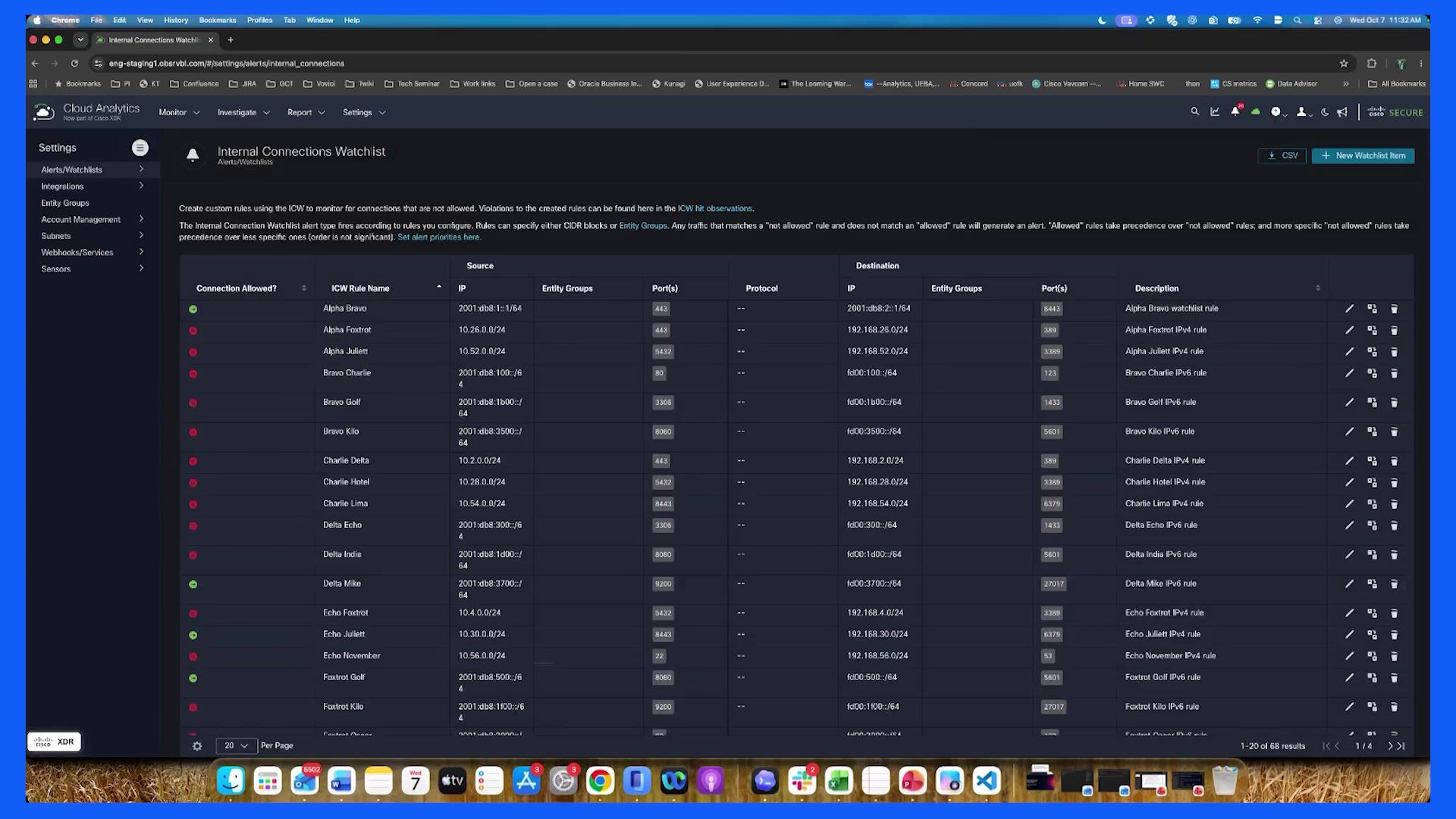Expand the Integrations sidebar section

tap(93, 187)
